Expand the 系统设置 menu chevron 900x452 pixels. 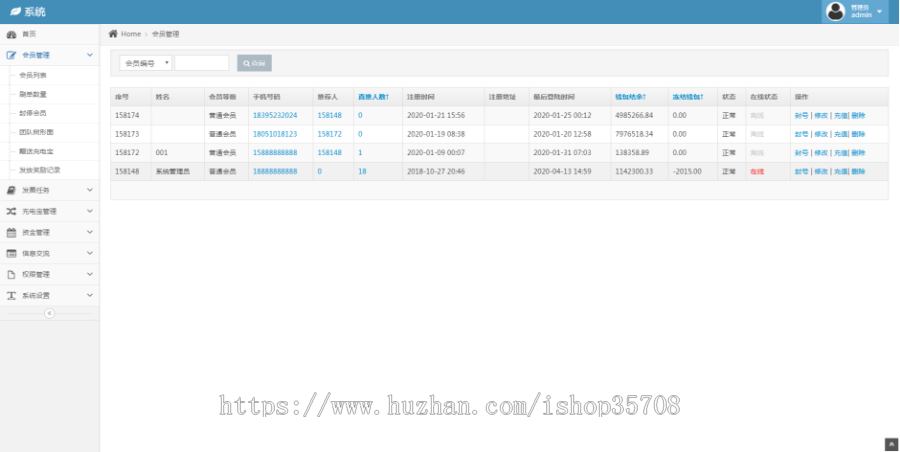(x=90, y=295)
